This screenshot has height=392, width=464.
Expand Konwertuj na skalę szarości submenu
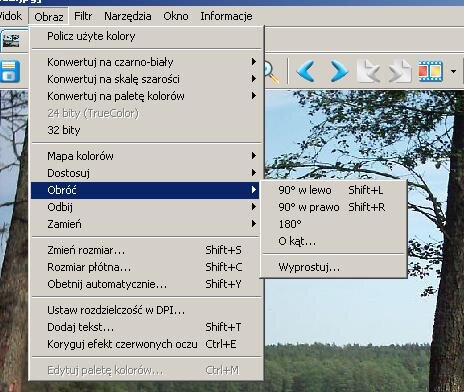pos(145,79)
